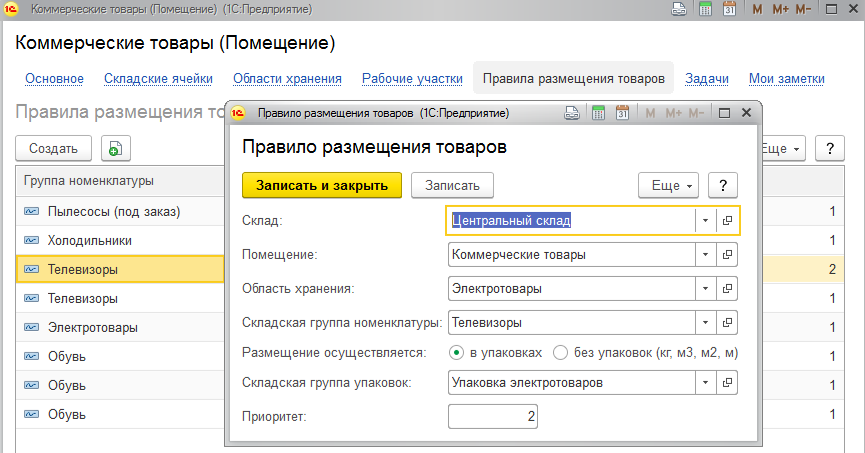The width and height of the screenshot is (865, 453).
Task: Select the "без упаковок" radio option
Action: (x=560, y=352)
